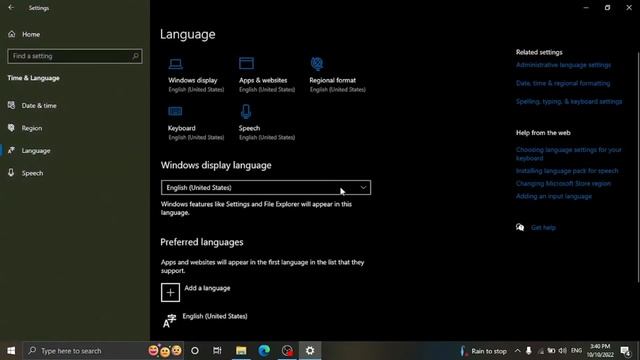The width and height of the screenshot is (640, 360).
Task: Open File Explorer from the taskbar
Action: pyautogui.click(x=241, y=351)
